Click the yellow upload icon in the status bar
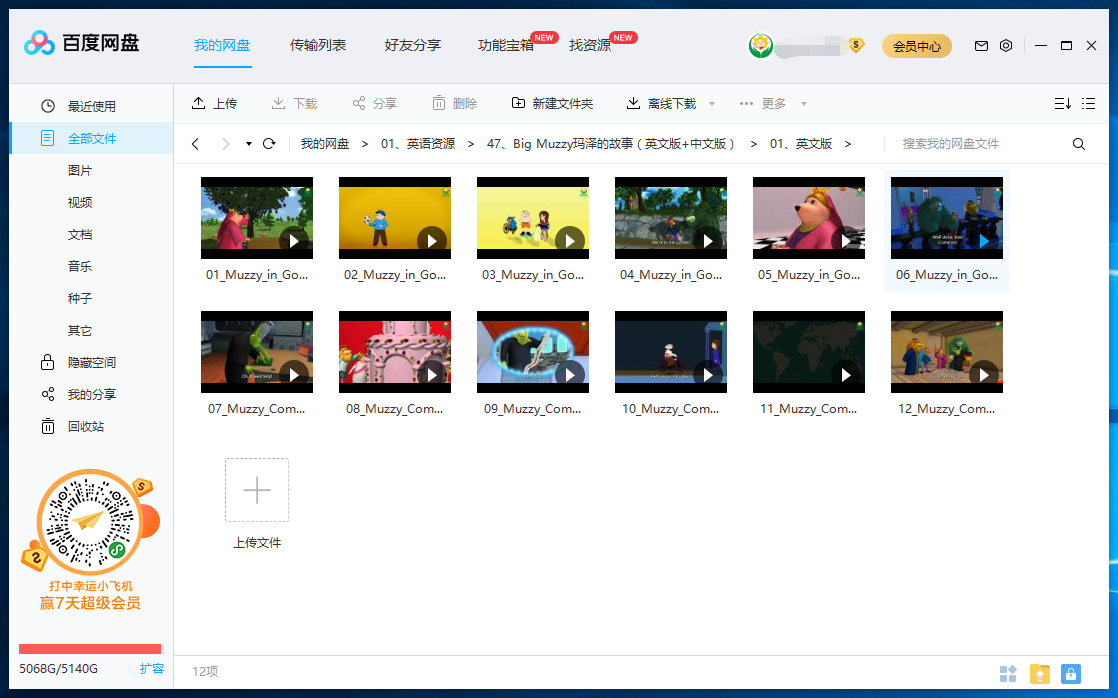This screenshot has height=698, width=1118. (1040, 673)
